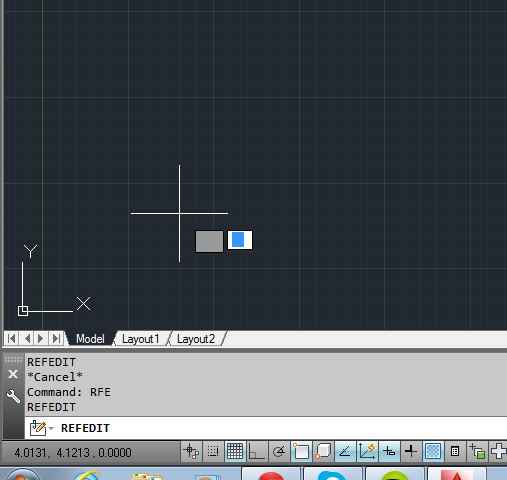Open Quick Properties status icon
The width and height of the screenshot is (507, 480).
tap(455, 452)
